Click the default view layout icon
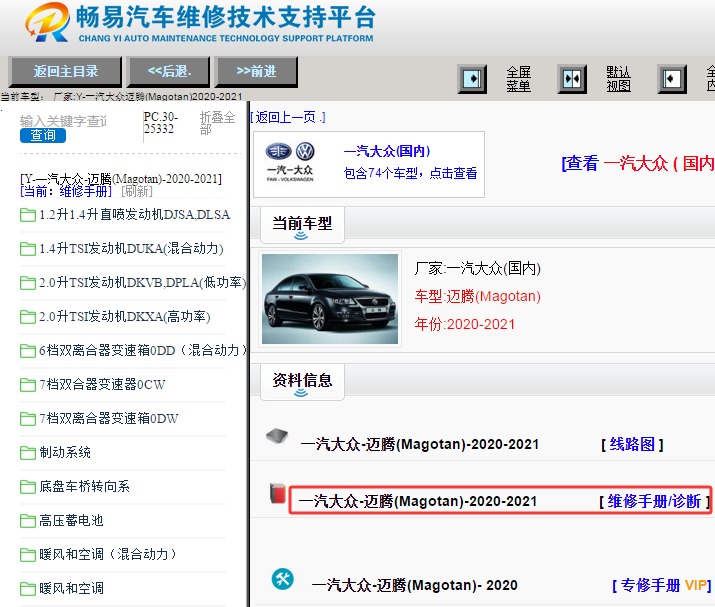 (x=572, y=79)
